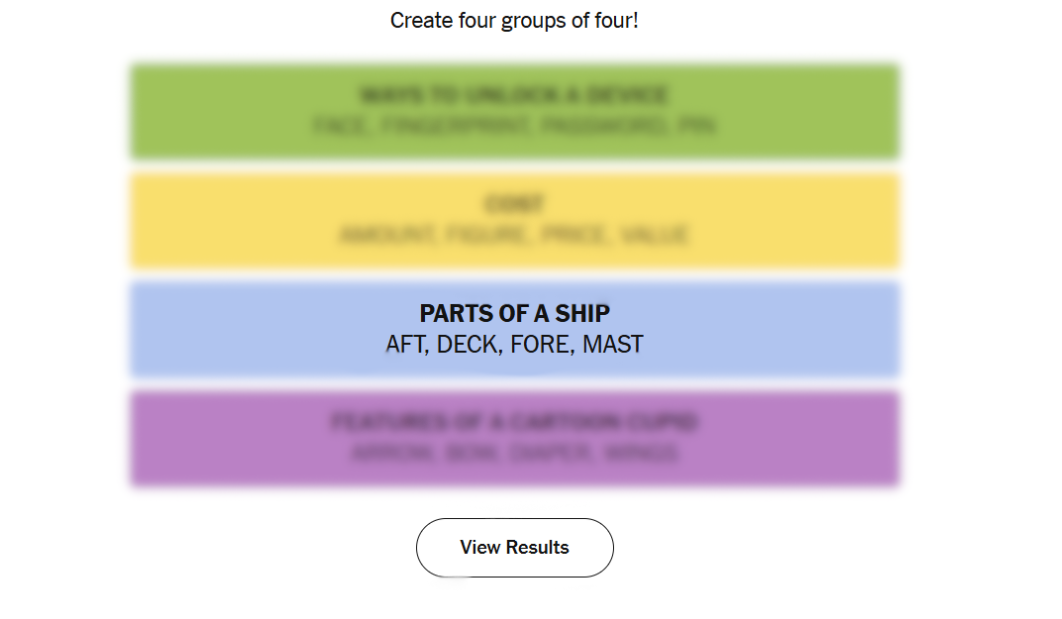1062x619 pixels.
Task: Click the blurred title in yellow group
Action: 514,205
